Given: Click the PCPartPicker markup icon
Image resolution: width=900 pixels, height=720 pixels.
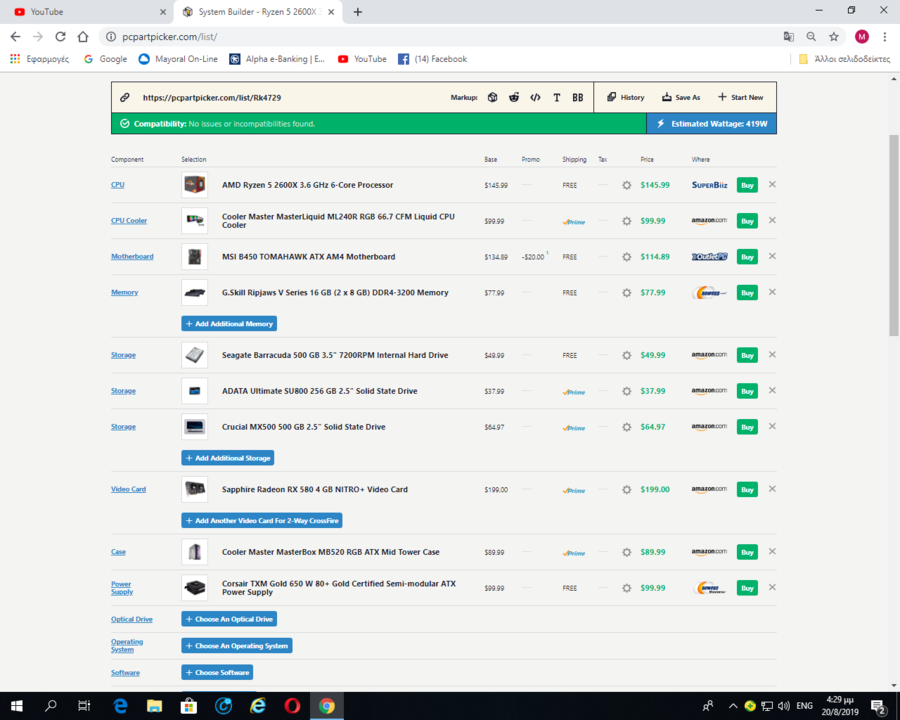Looking at the screenshot, I should tap(492, 98).
